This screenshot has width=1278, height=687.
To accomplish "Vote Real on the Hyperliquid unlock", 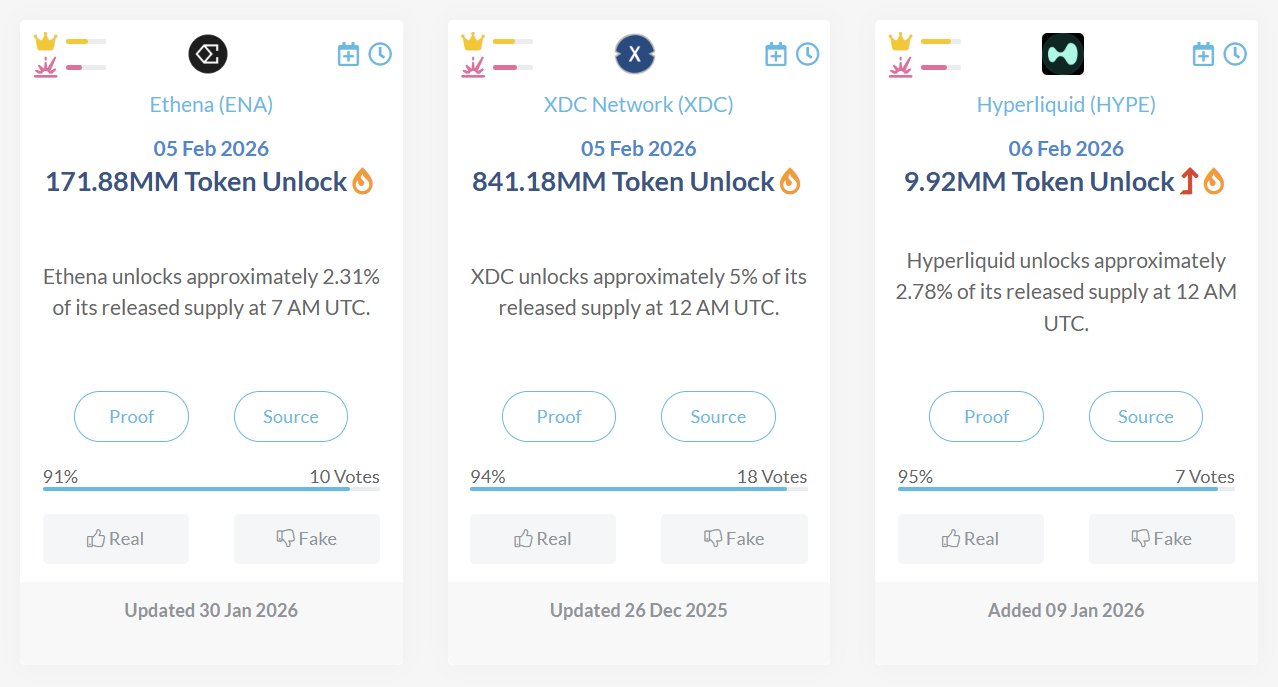I will coord(971,539).
